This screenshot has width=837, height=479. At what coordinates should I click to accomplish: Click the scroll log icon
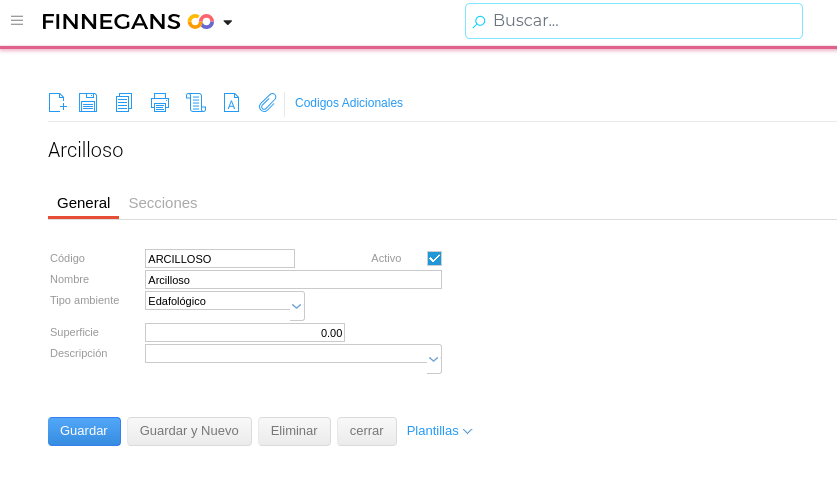196,102
